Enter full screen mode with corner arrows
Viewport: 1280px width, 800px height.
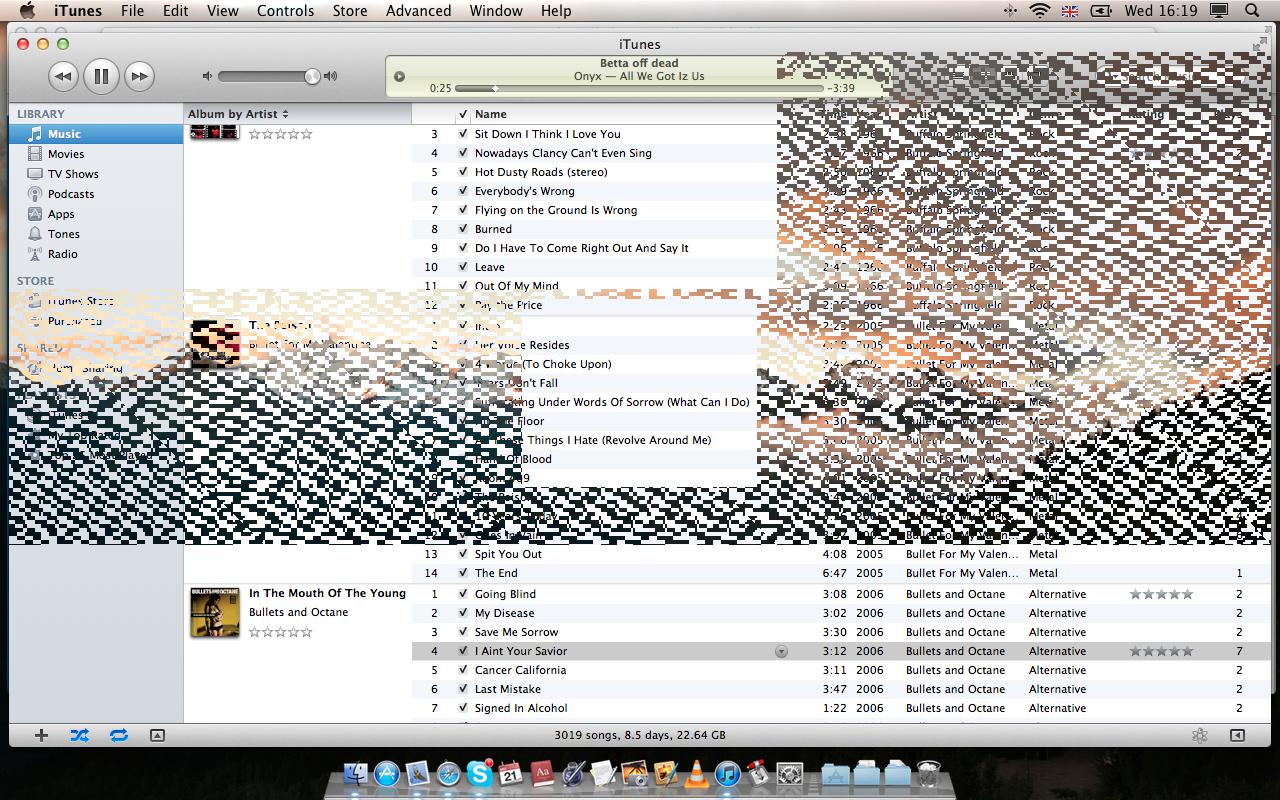(1259, 44)
